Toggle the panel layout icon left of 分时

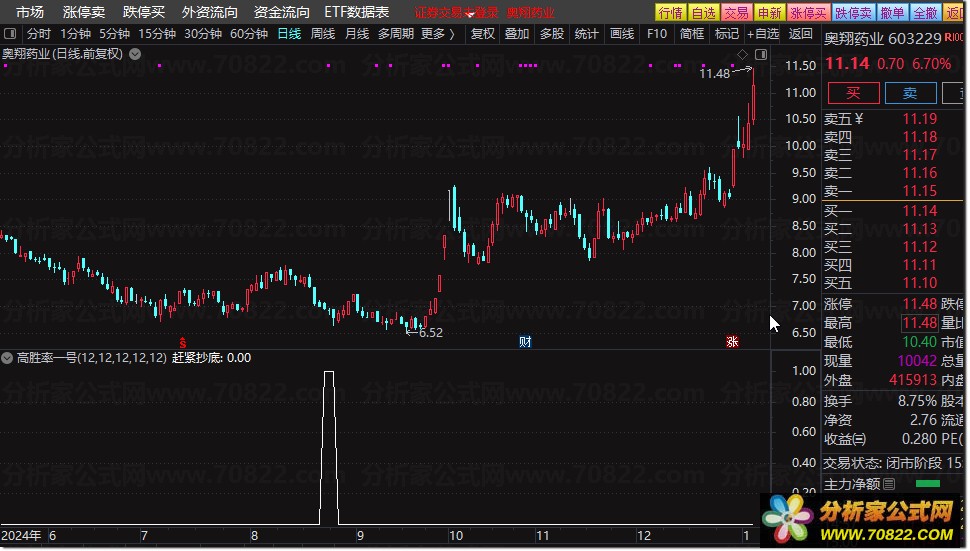coord(9,33)
